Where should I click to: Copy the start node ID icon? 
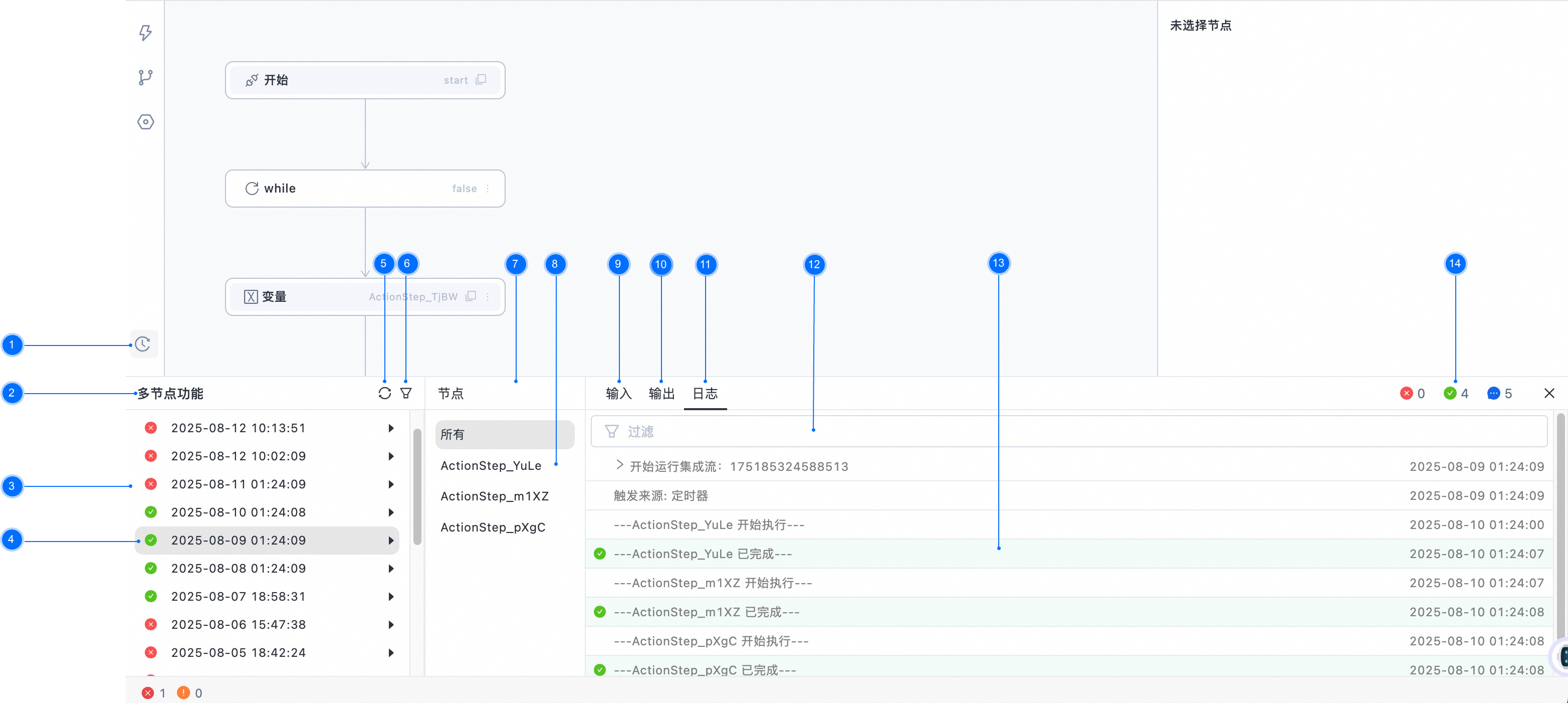(x=481, y=80)
